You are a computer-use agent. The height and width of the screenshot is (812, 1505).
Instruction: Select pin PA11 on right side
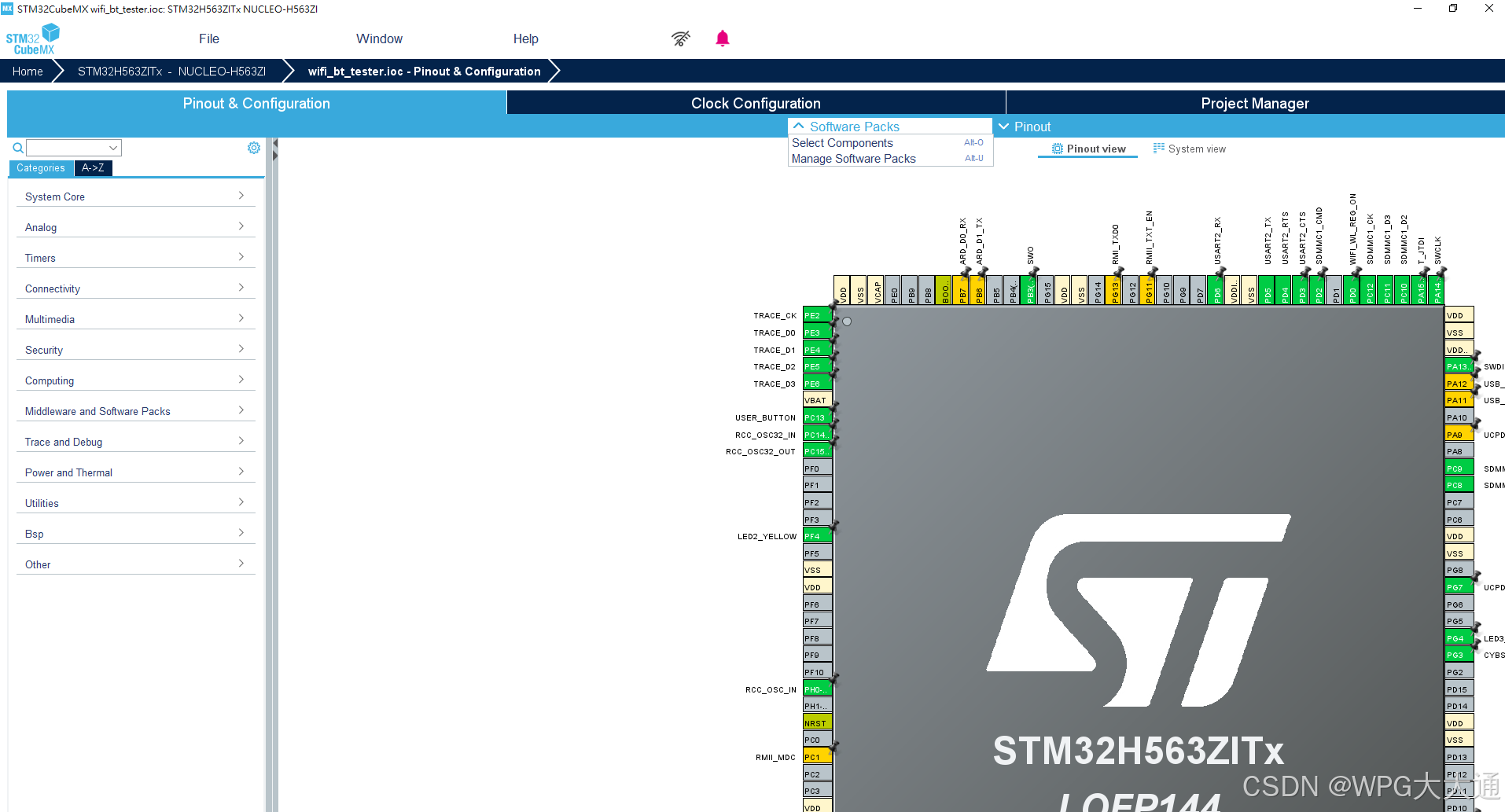point(1459,400)
